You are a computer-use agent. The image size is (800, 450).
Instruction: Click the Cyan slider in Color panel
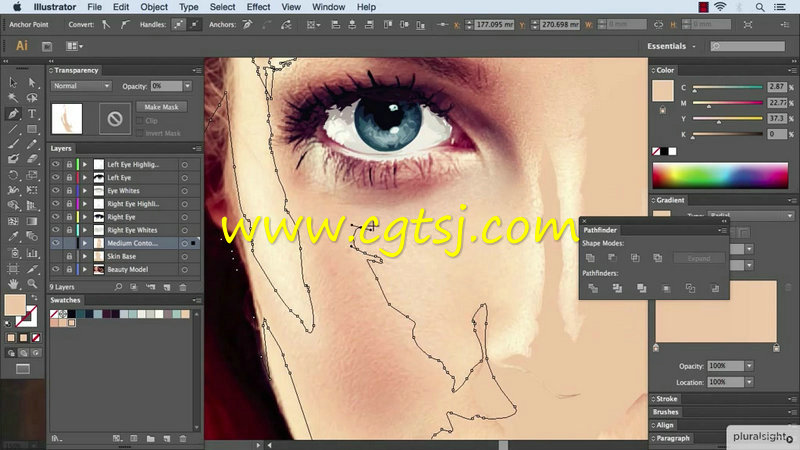click(728, 88)
